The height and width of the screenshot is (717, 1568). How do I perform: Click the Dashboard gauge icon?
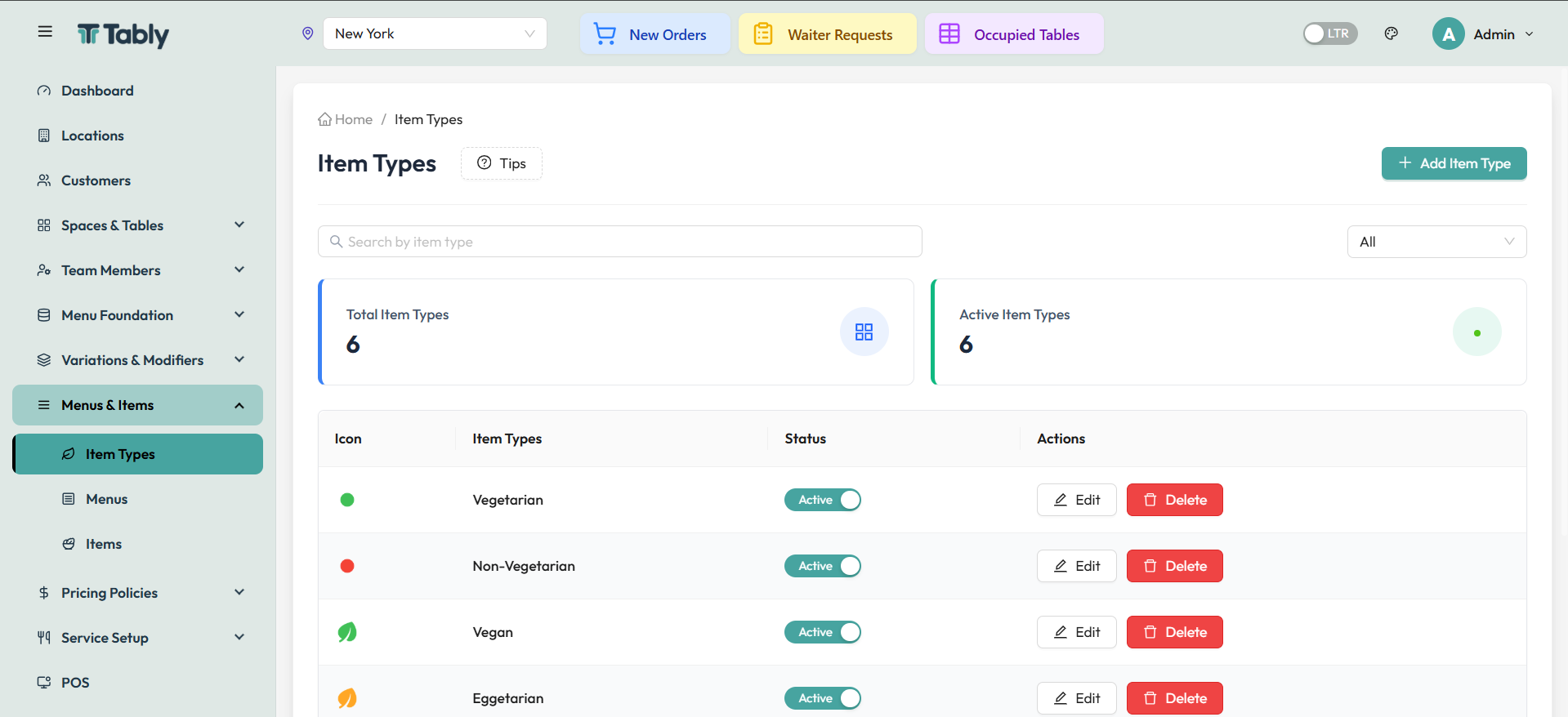pyautogui.click(x=44, y=91)
